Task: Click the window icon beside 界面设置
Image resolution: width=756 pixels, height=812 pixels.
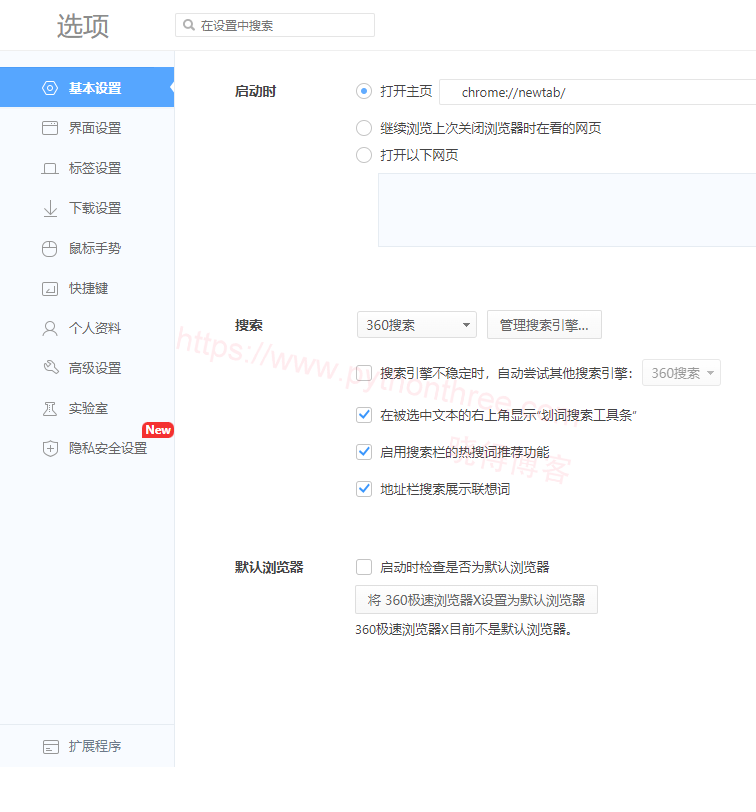Action: point(50,128)
